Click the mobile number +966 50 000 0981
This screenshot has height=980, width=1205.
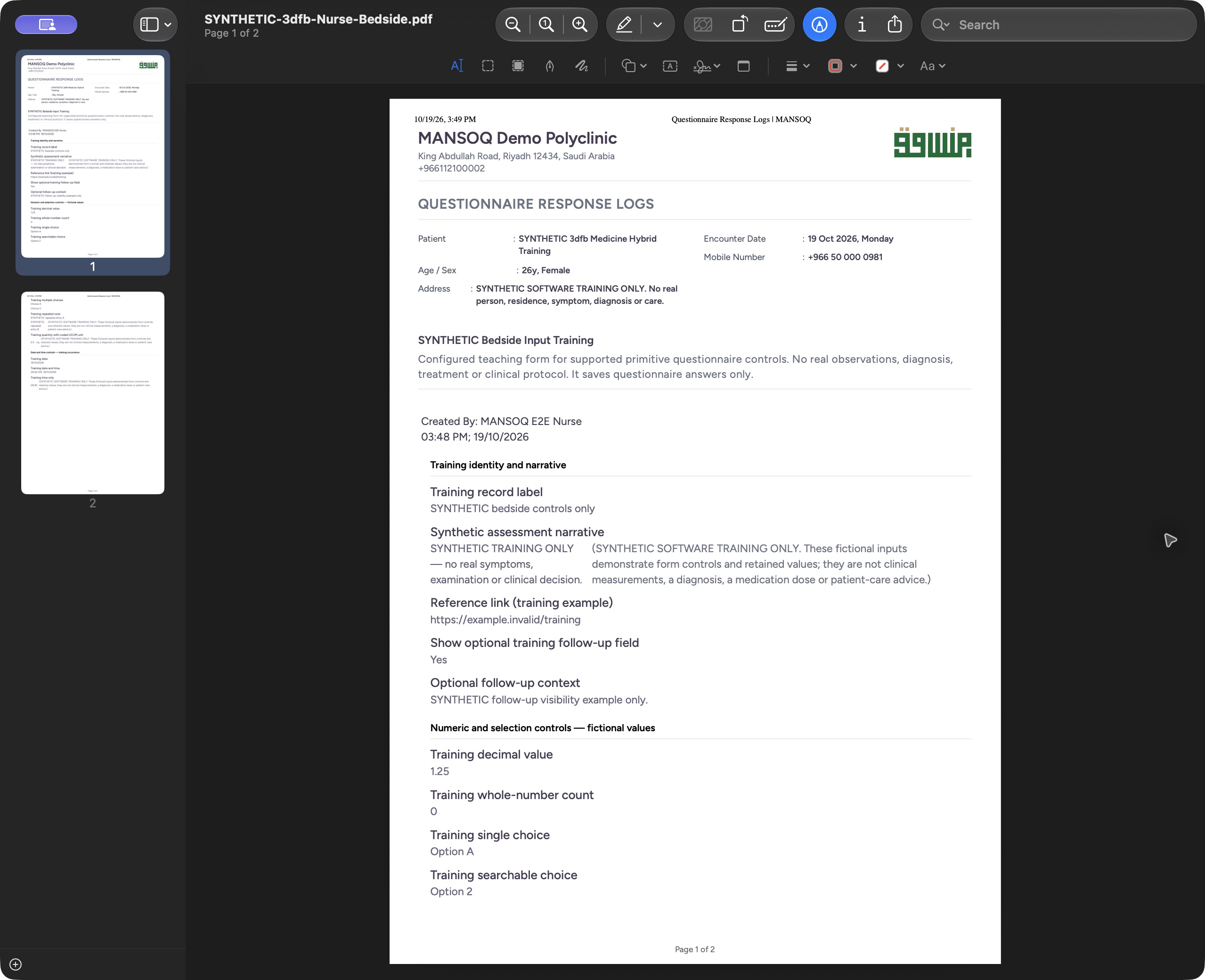(845, 257)
